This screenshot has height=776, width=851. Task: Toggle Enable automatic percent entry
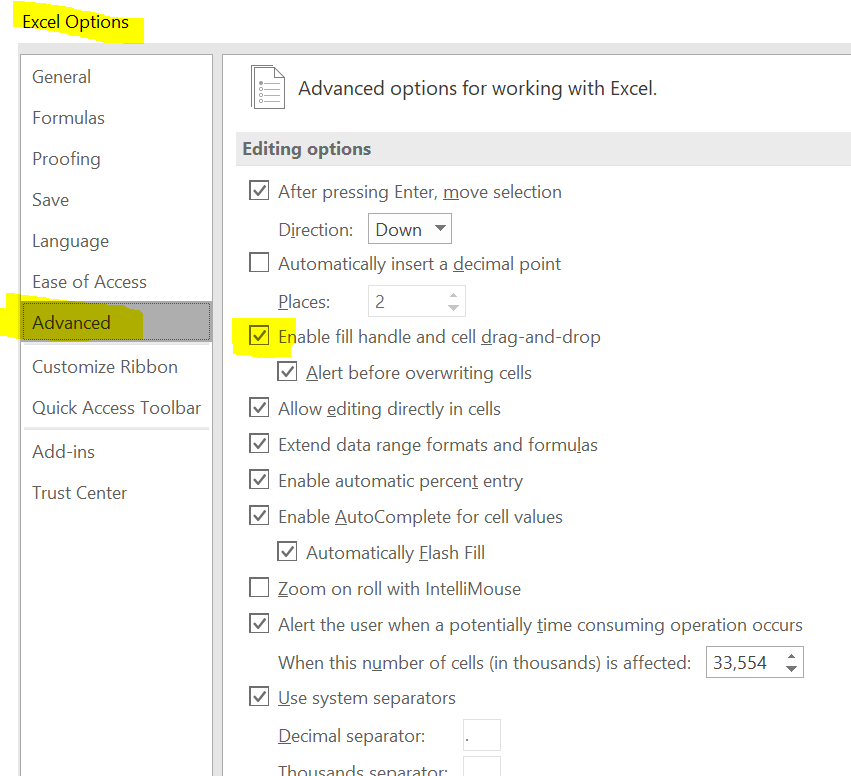pos(259,480)
